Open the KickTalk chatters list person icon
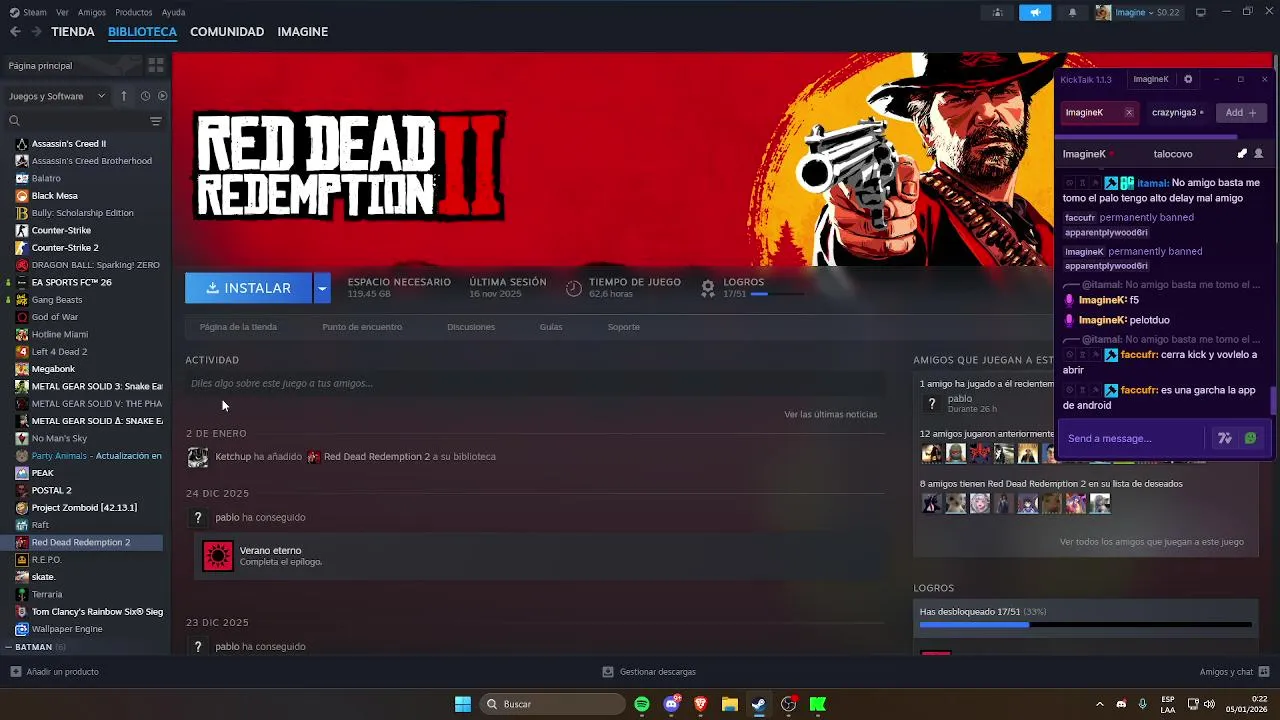Image resolution: width=1280 pixels, height=720 pixels. coord(1258,154)
